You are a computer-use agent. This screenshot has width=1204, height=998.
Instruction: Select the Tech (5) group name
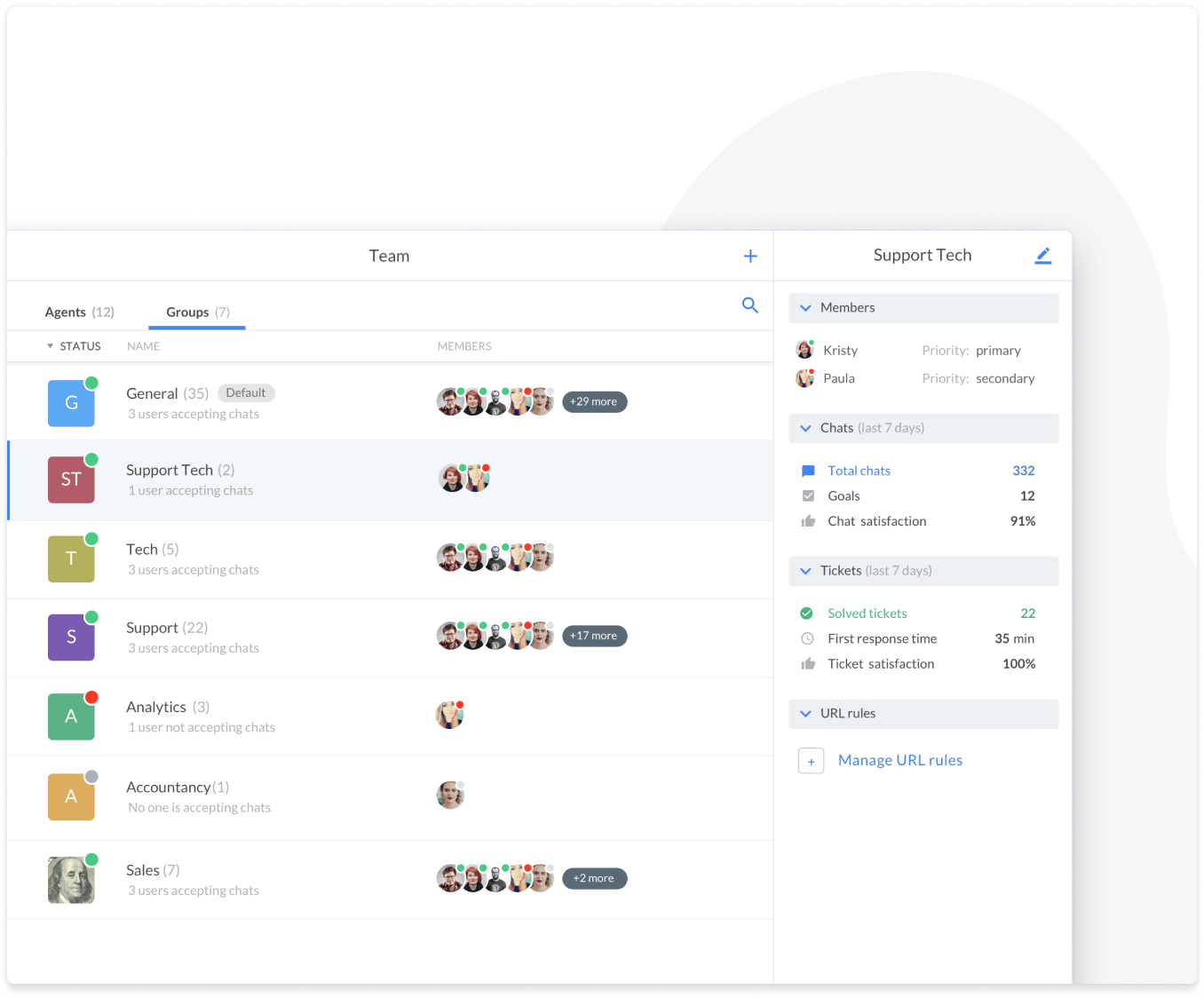click(x=152, y=550)
